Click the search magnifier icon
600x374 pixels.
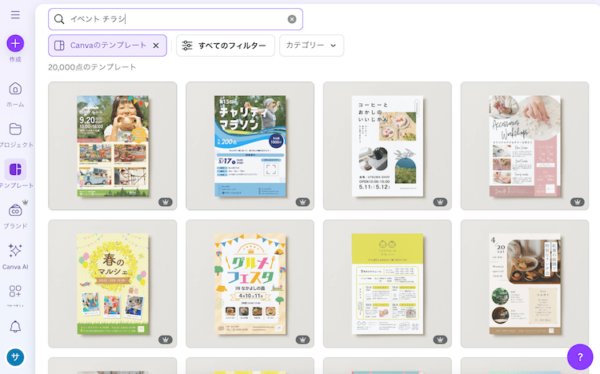tap(59, 19)
